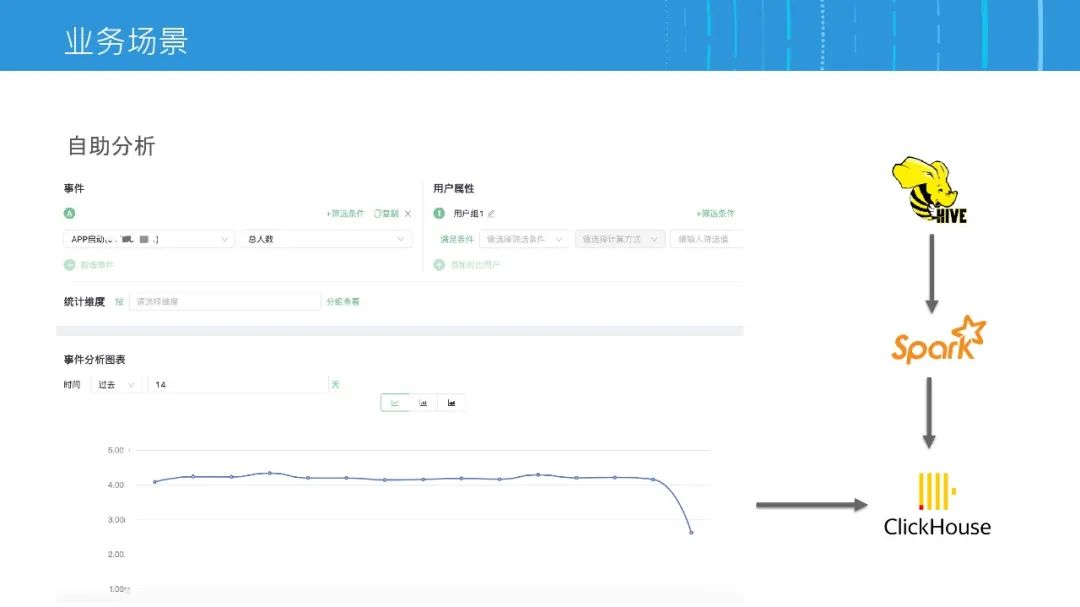Select the line chart view icon
Screen dimensions: 1080x607
[395, 403]
